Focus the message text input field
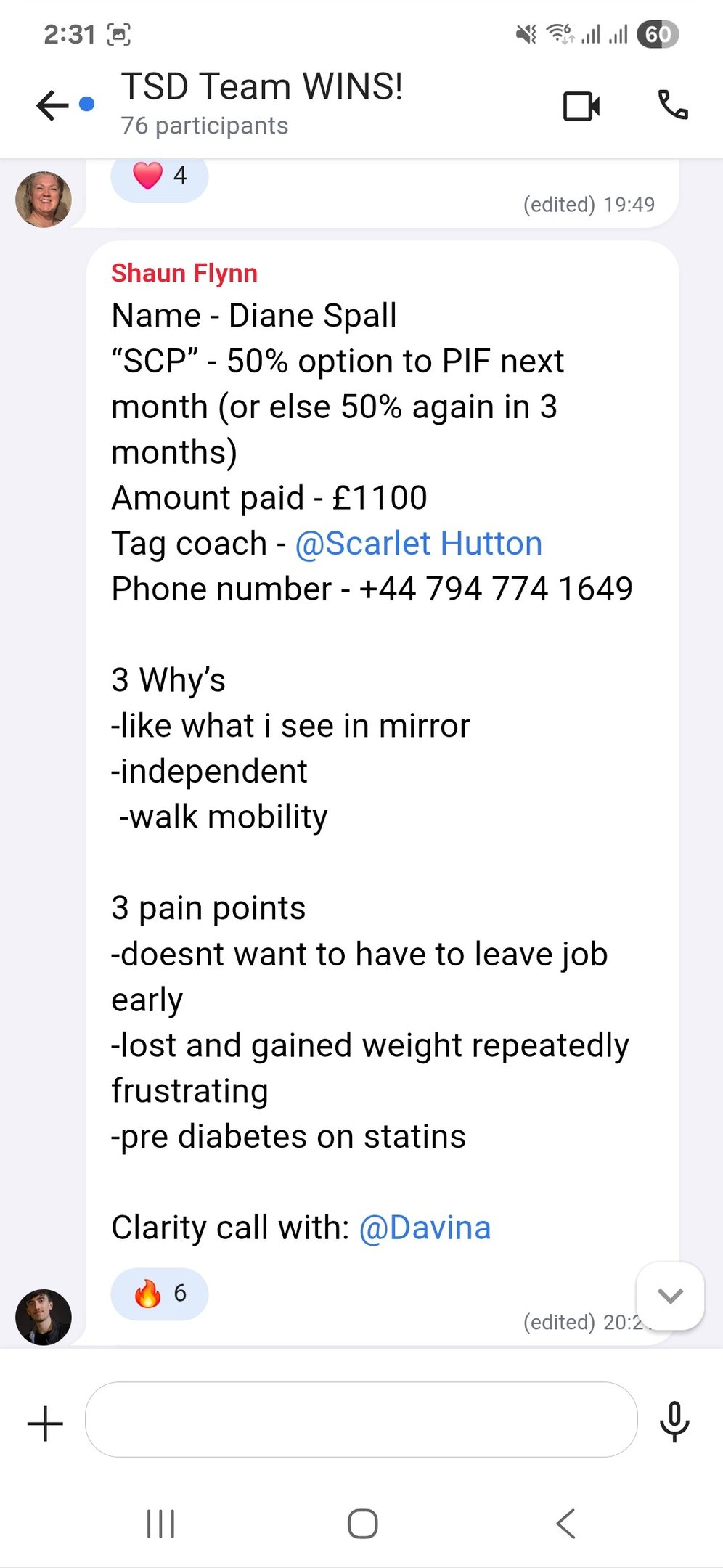Image resolution: width=723 pixels, height=1568 pixels. 361,1419
